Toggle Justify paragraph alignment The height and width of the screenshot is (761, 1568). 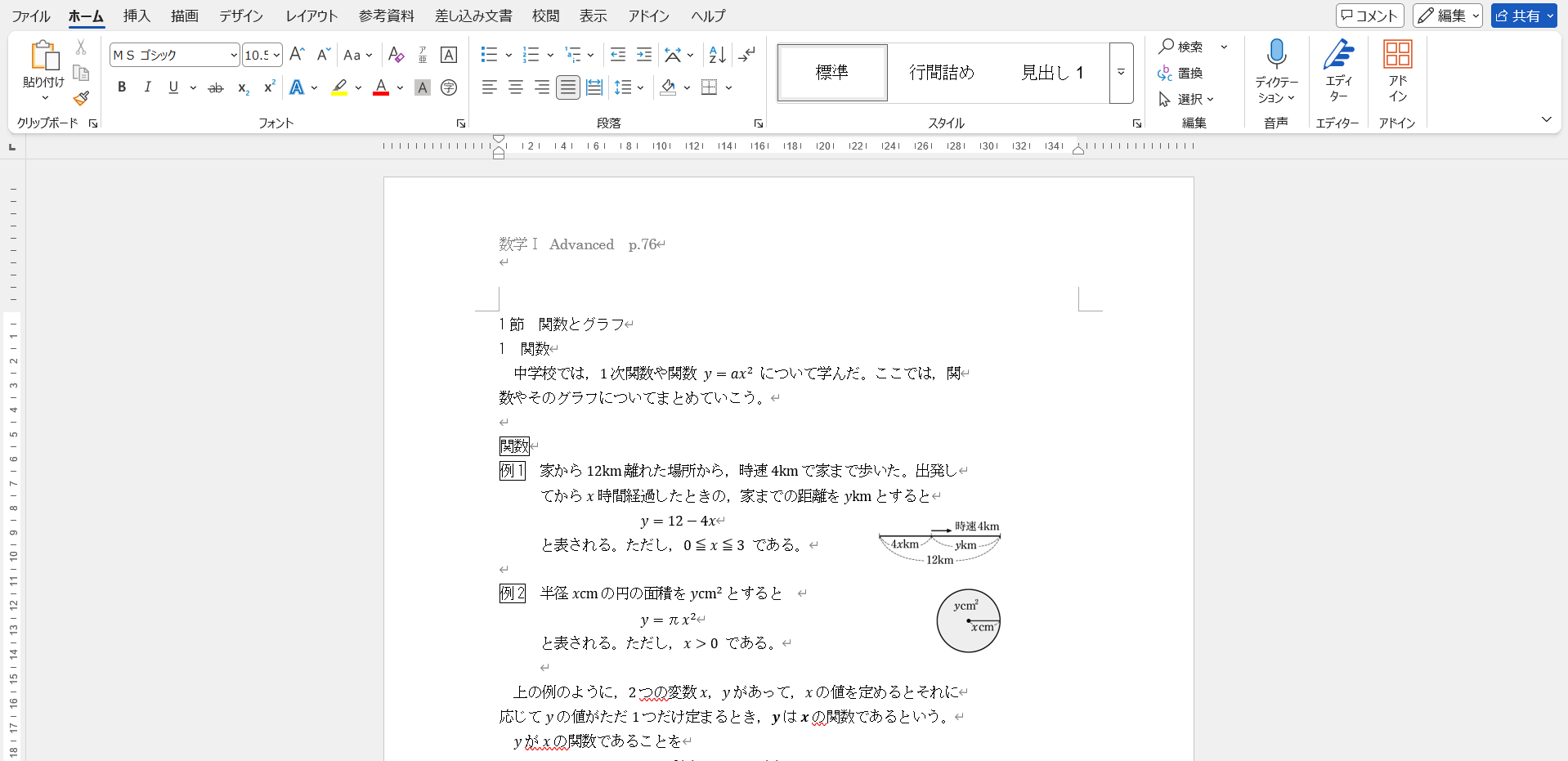point(568,87)
